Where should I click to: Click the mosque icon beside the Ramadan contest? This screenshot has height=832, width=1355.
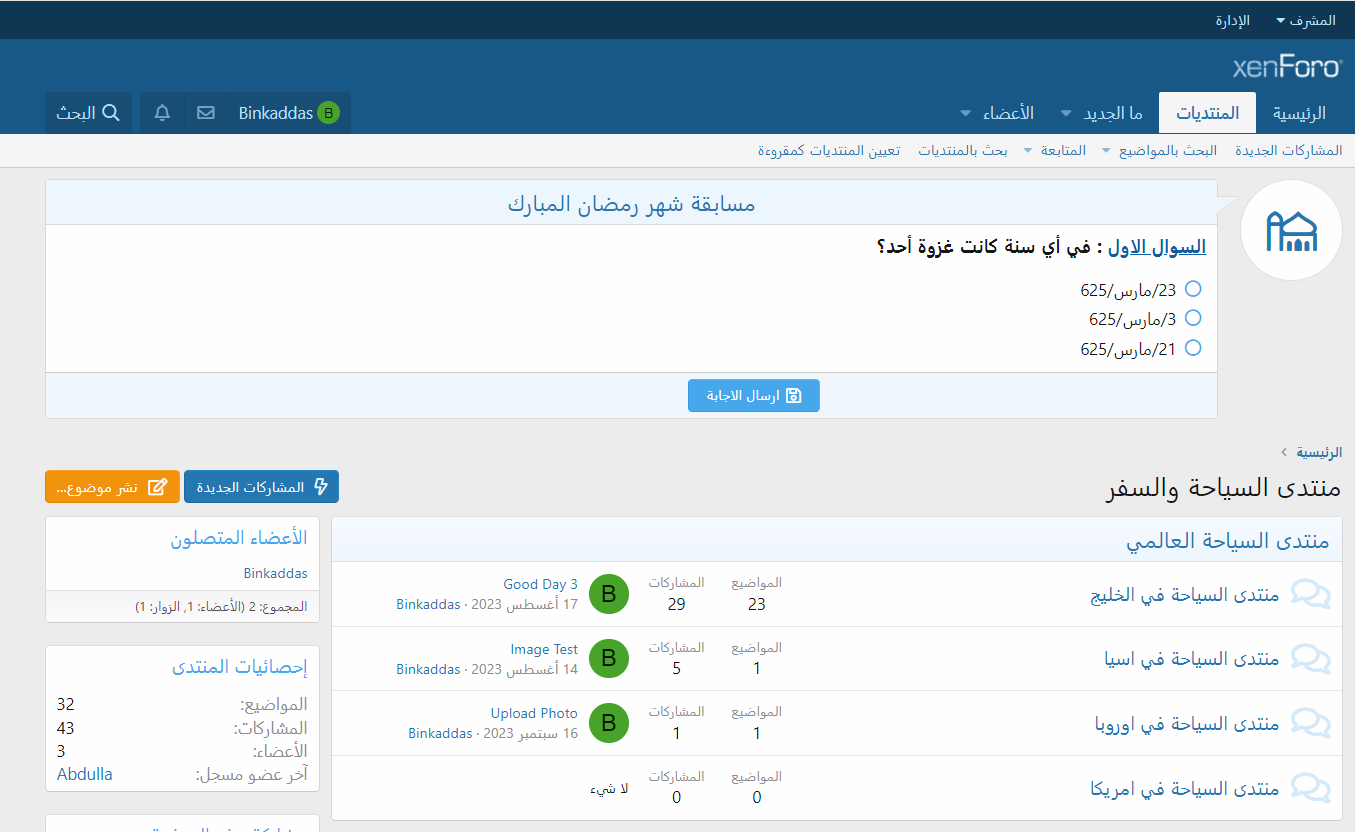point(1290,230)
